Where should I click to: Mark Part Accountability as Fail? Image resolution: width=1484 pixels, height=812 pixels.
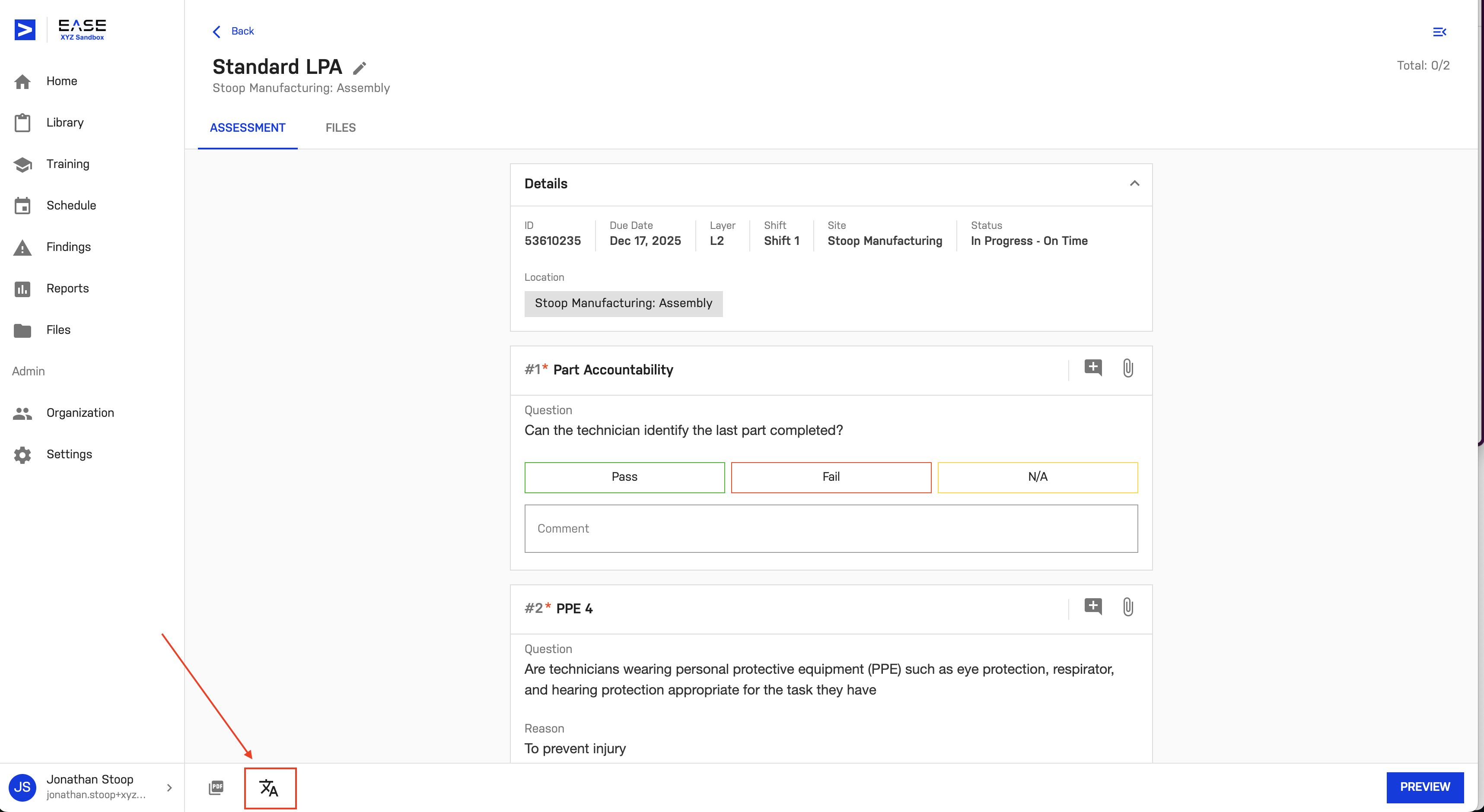point(831,477)
